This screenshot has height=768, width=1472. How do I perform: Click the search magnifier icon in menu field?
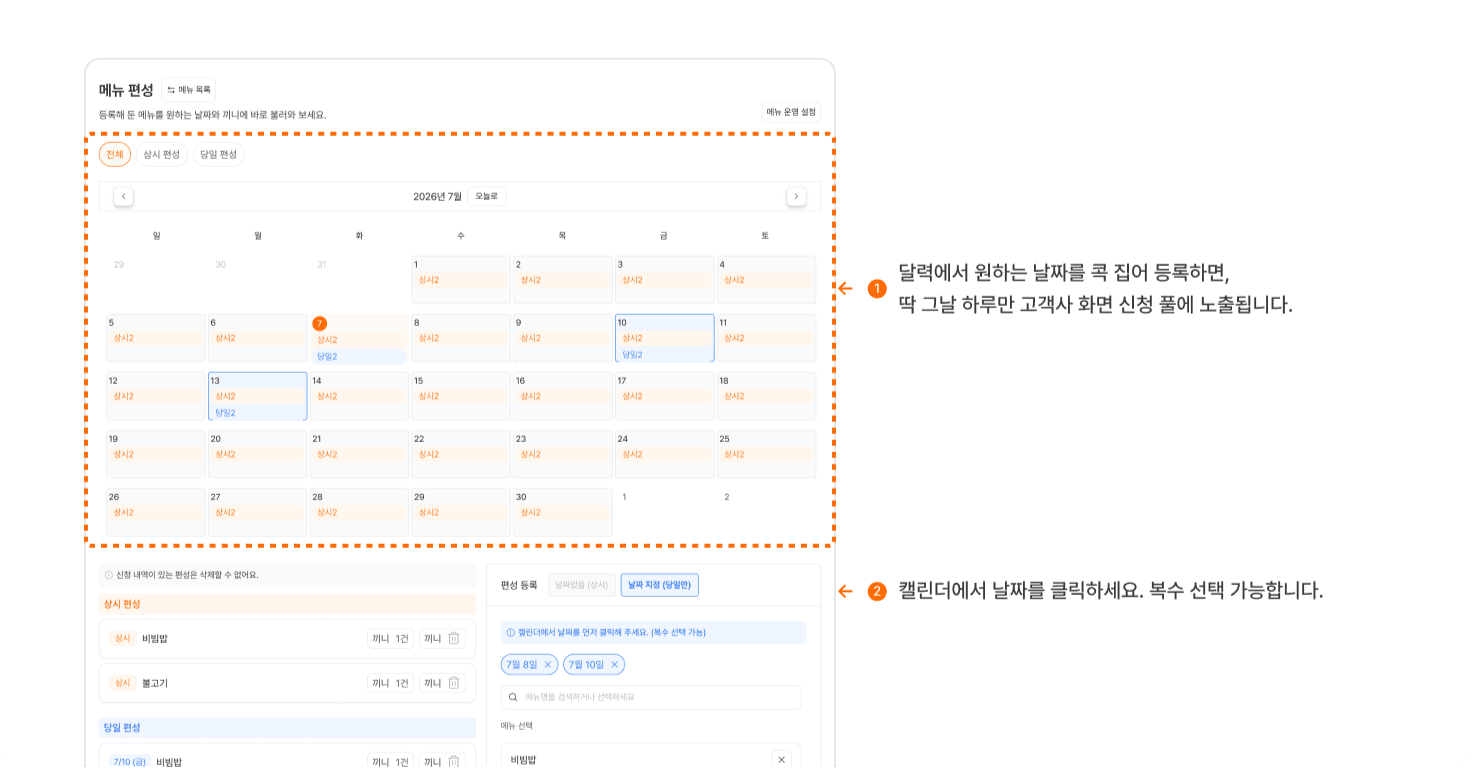[513, 697]
